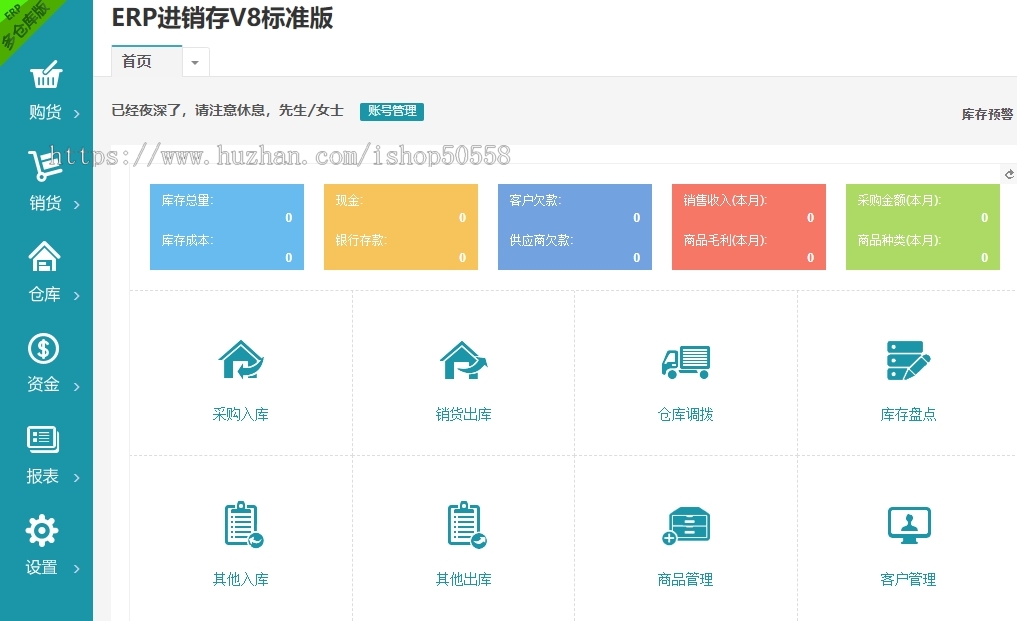Click the 商品种类(本月) label
Viewport: 1017px width, 621px height.
pyautogui.click(x=899, y=240)
